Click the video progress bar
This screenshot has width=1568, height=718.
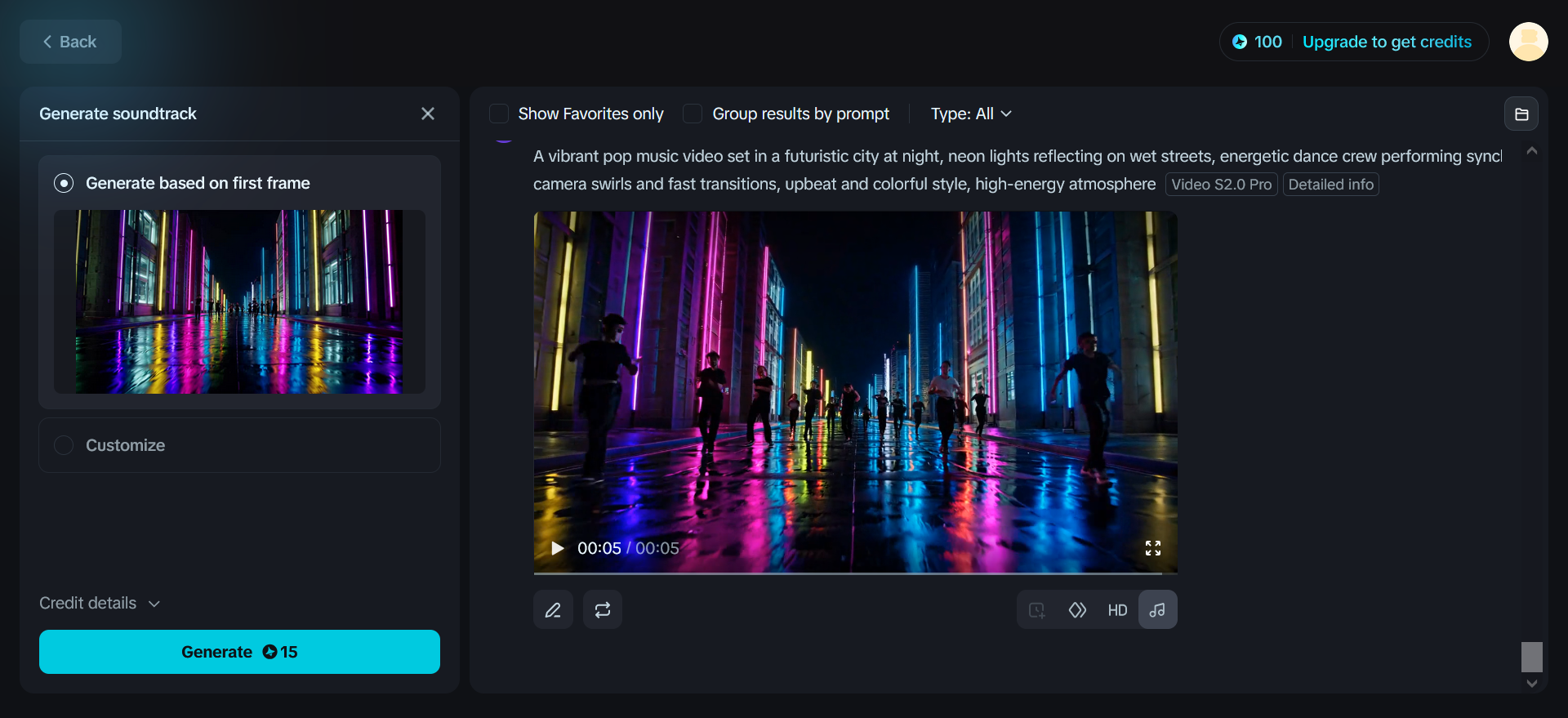855,573
